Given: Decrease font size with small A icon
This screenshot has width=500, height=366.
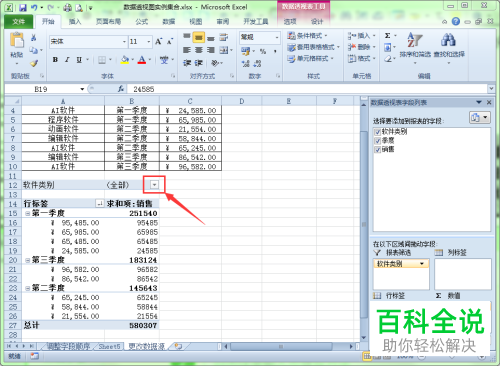Looking at the screenshot, I should coord(170,41).
